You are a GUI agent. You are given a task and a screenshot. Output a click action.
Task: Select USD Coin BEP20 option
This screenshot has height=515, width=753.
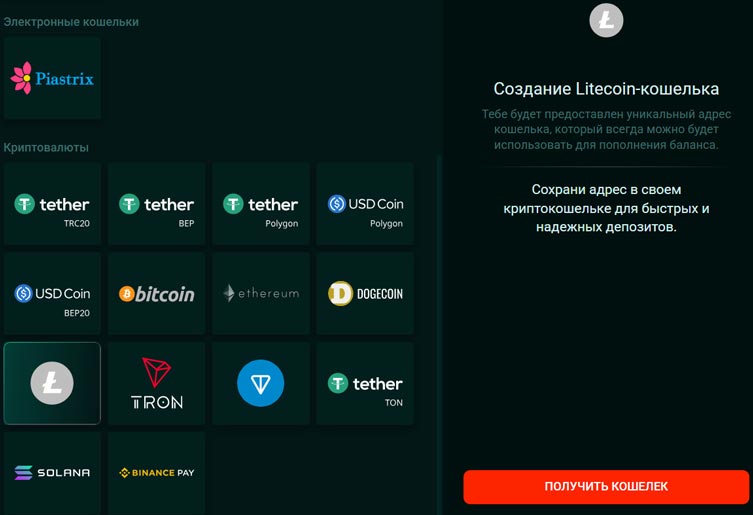coord(52,294)
